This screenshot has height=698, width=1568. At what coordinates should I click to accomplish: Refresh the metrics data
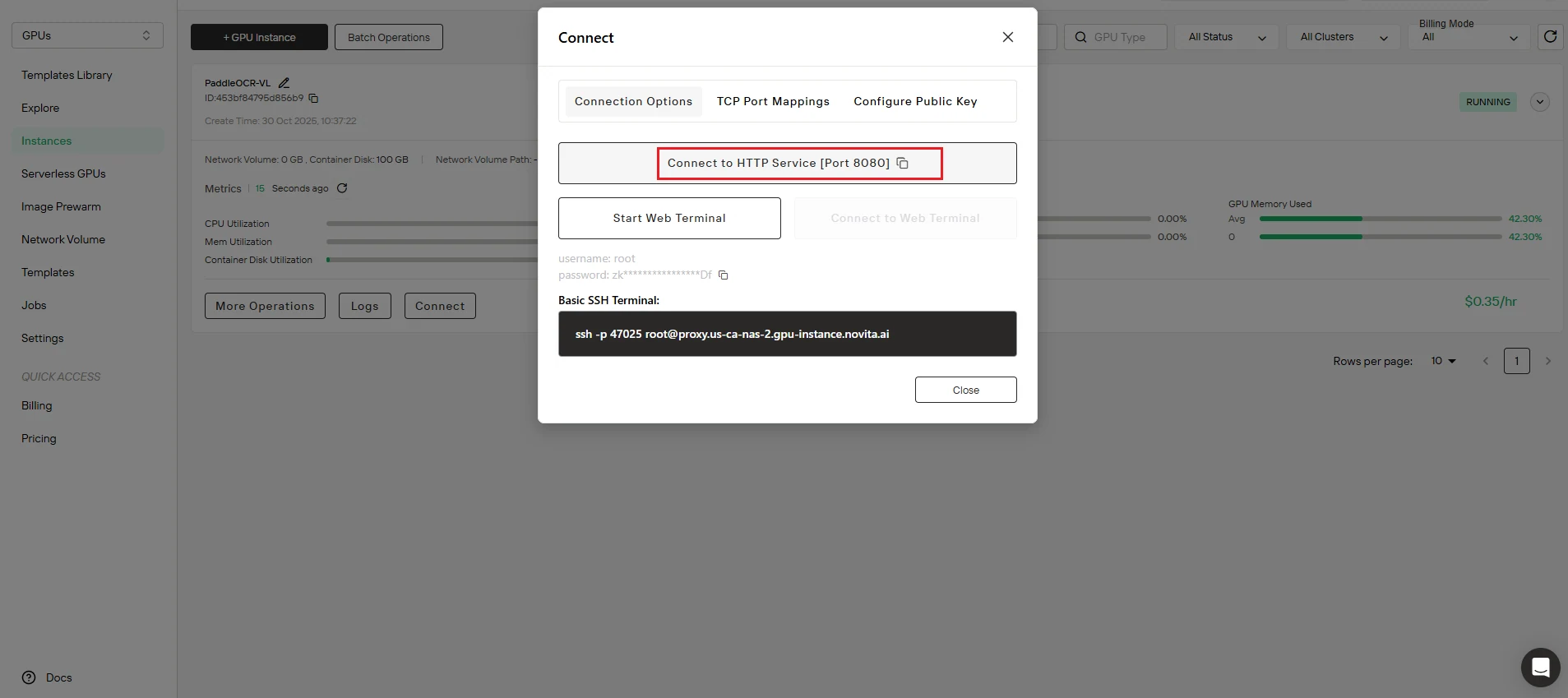(342, 188)
